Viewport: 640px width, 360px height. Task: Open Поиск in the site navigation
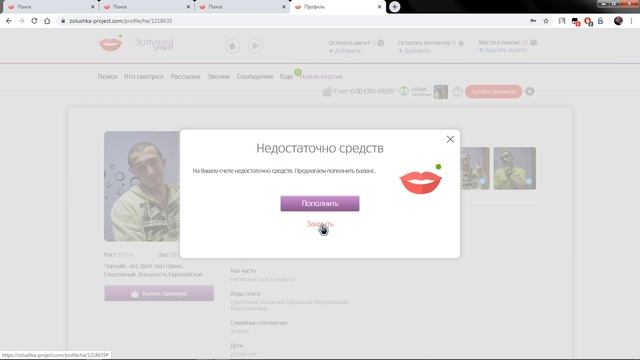107,76
